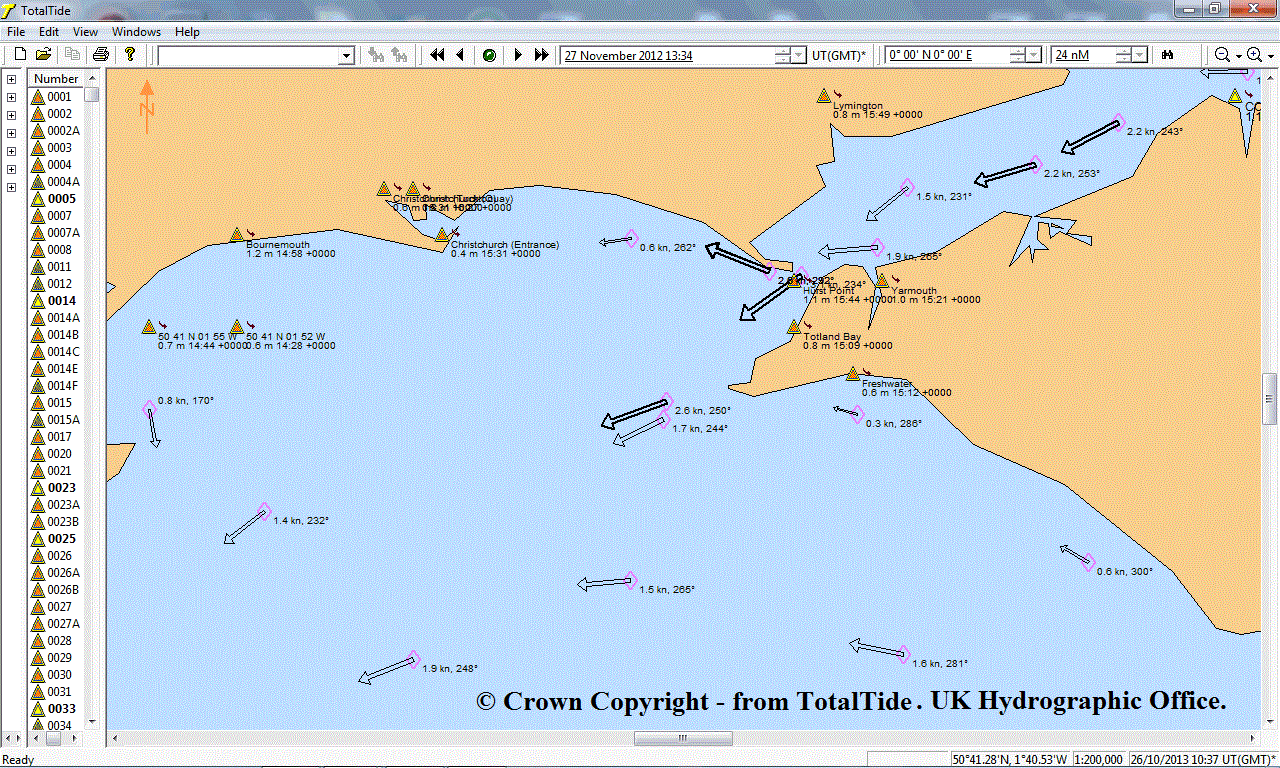
Task: Step forward one time interval
Action: (518, 55)
